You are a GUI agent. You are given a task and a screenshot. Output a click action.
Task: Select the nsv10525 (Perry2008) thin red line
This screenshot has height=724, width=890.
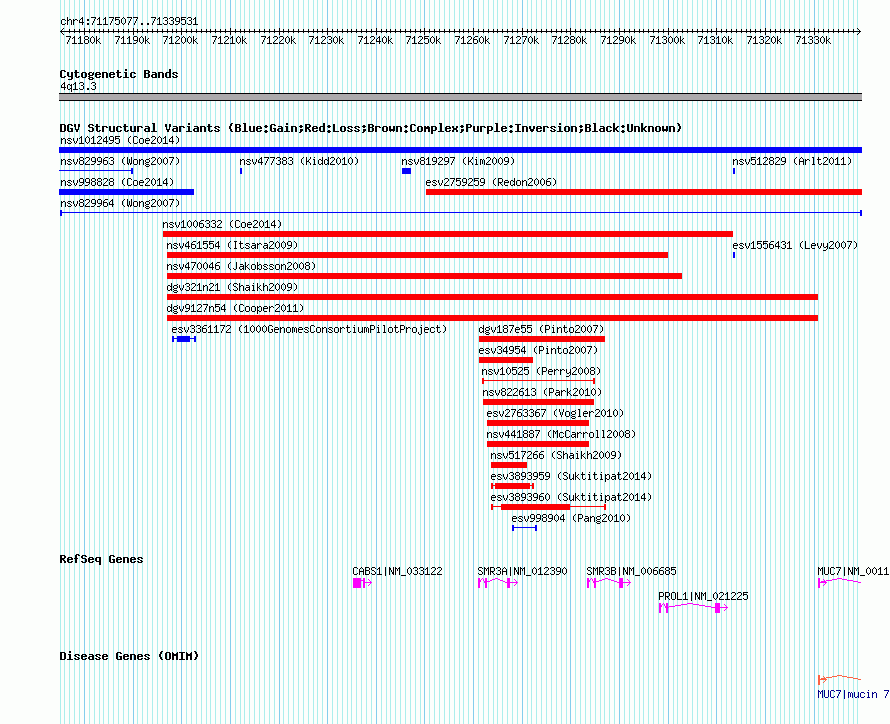pyautogui.click(x=539, y=381)
